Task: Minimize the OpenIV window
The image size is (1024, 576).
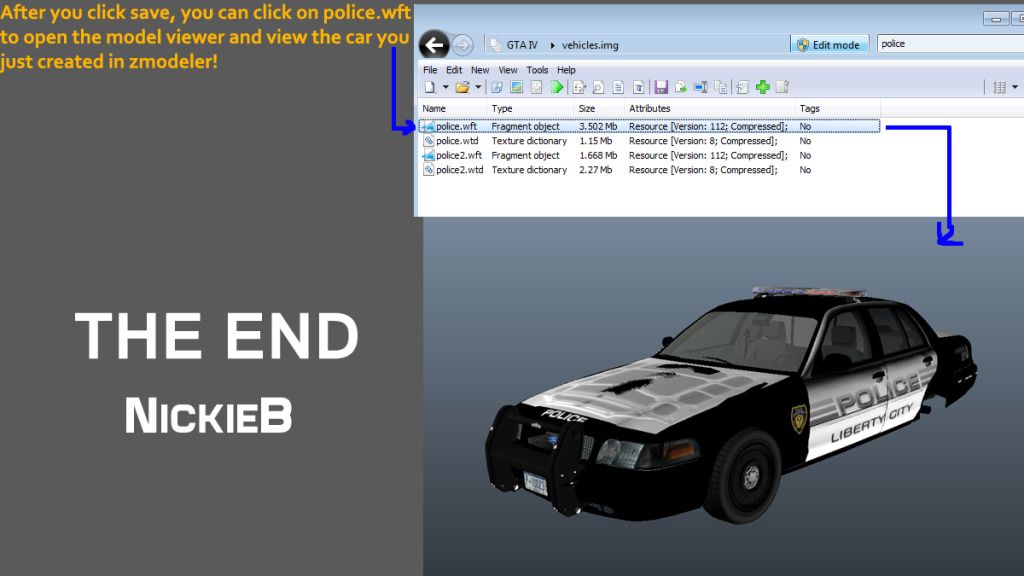Action: tap(995, 19)
